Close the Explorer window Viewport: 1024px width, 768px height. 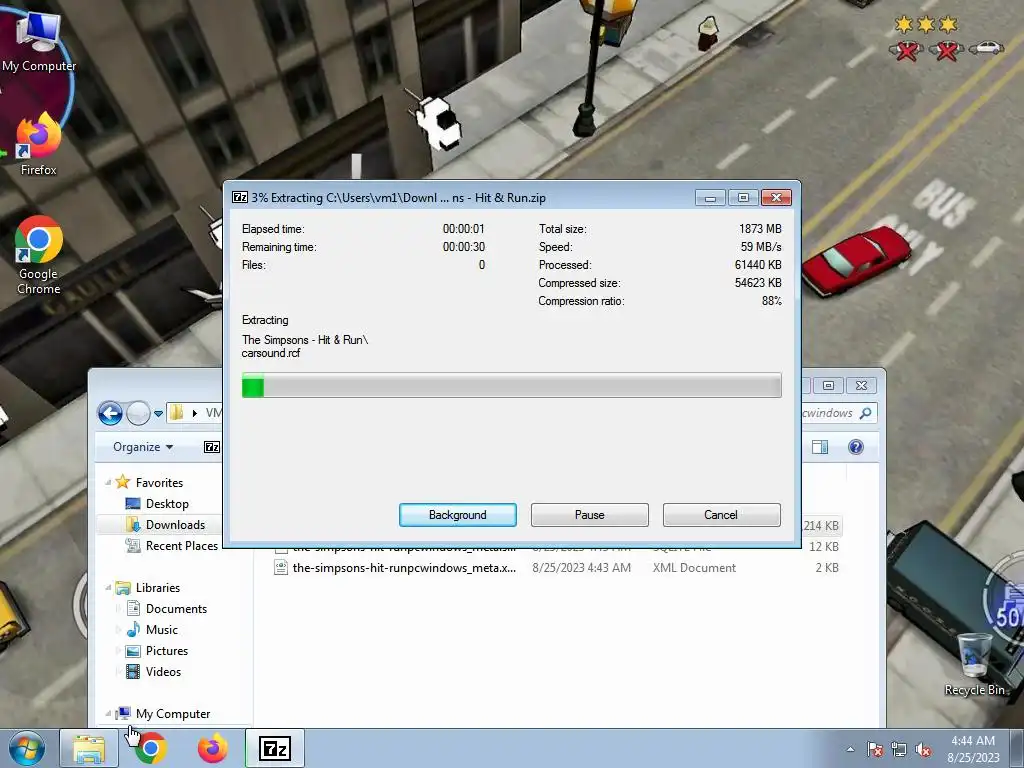pyautogui.click(x=861, y=385)
